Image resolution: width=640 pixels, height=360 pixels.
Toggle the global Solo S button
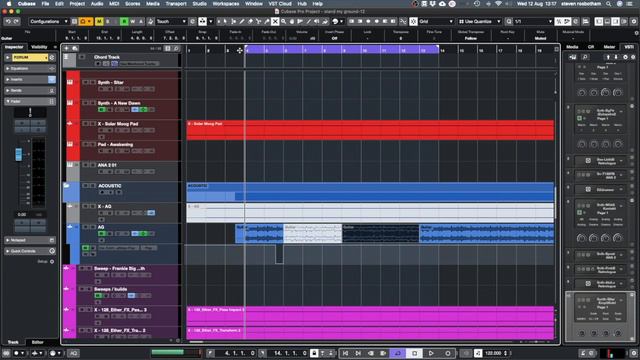[108, 21]
